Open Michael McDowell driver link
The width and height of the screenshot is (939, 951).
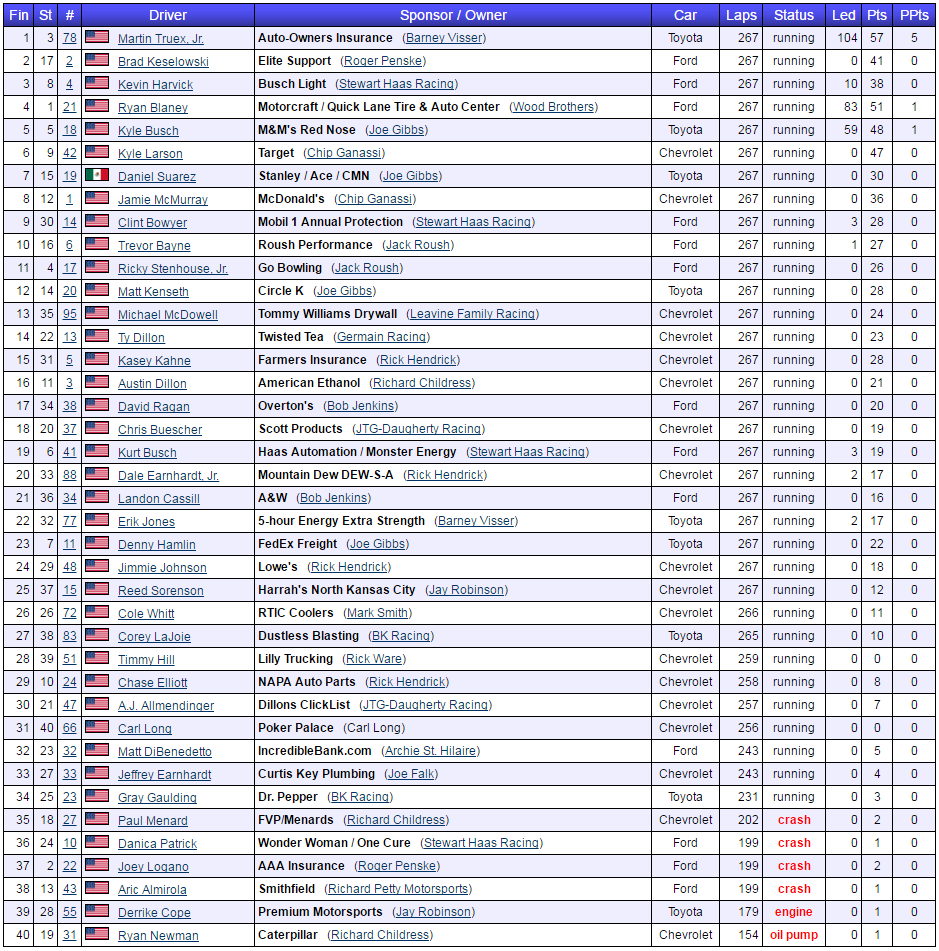(167, 315)
